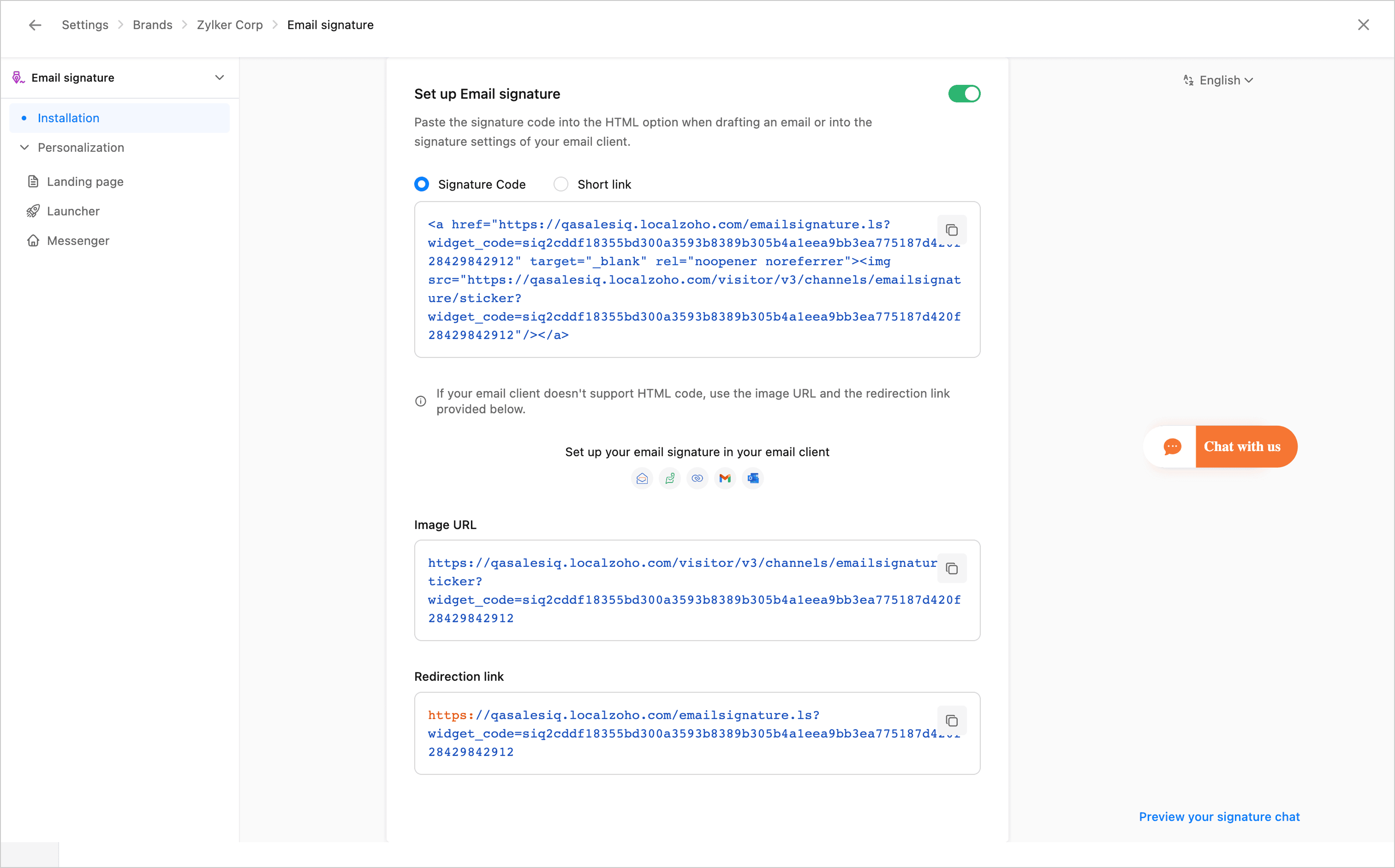The height and width of the screenshot is (868, 1395).
Task: Collapse the Personalization section
Action: click(25, 148)
